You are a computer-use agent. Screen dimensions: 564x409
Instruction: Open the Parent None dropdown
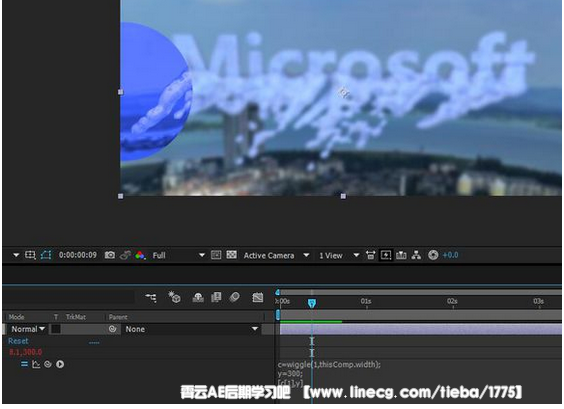tap(192, 329)
